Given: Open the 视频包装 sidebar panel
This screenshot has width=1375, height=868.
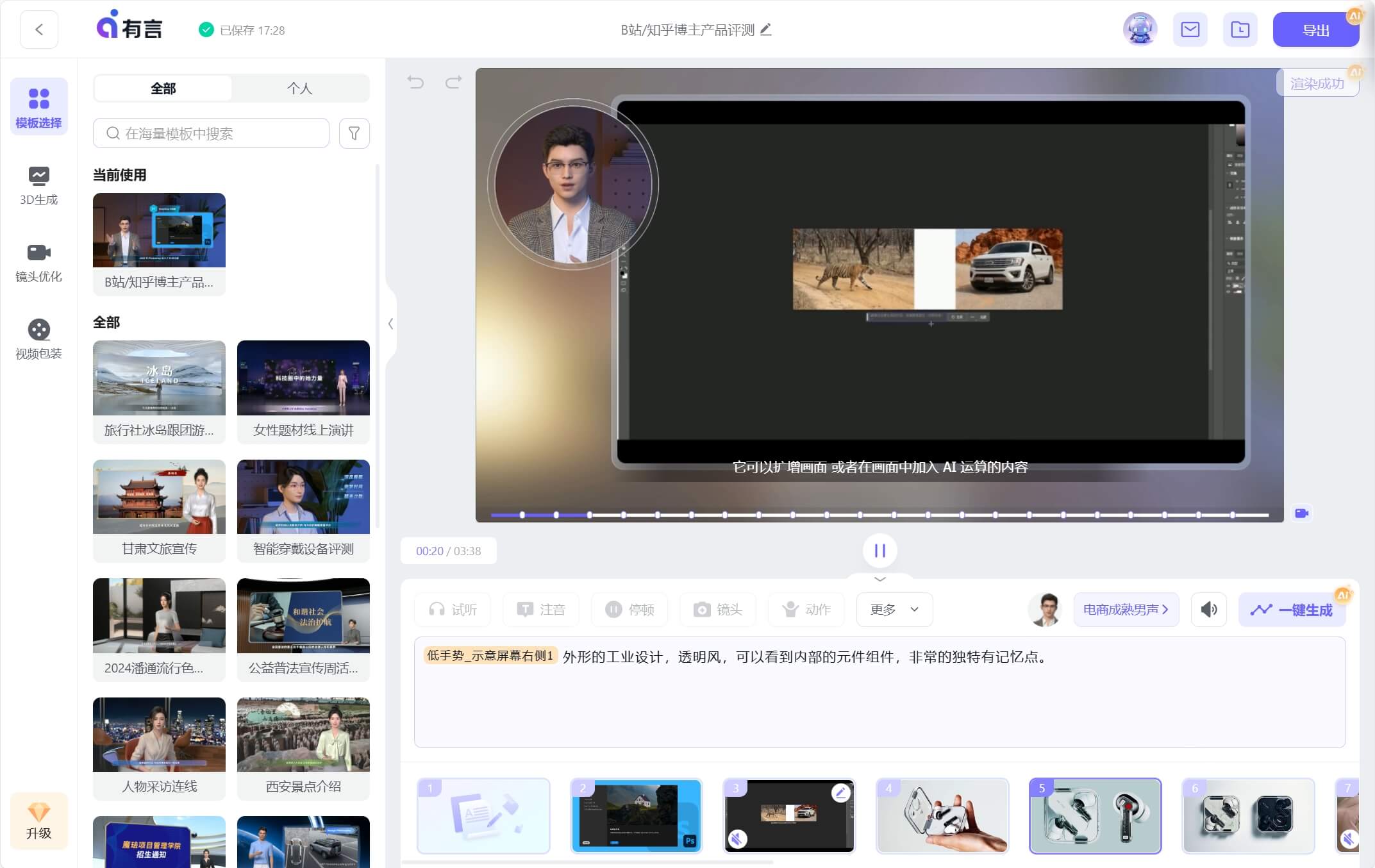Looking at the screenshot, I should pos(38,339).
